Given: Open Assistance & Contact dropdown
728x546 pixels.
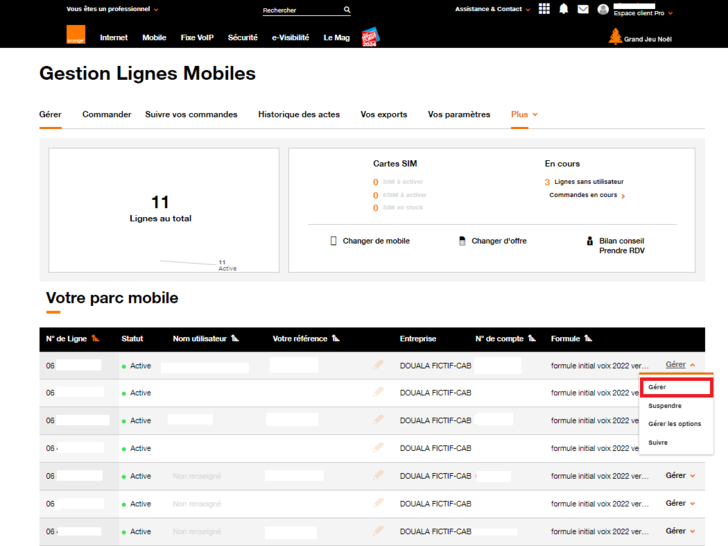Looking at the screenshot, I should pos(492,9).
